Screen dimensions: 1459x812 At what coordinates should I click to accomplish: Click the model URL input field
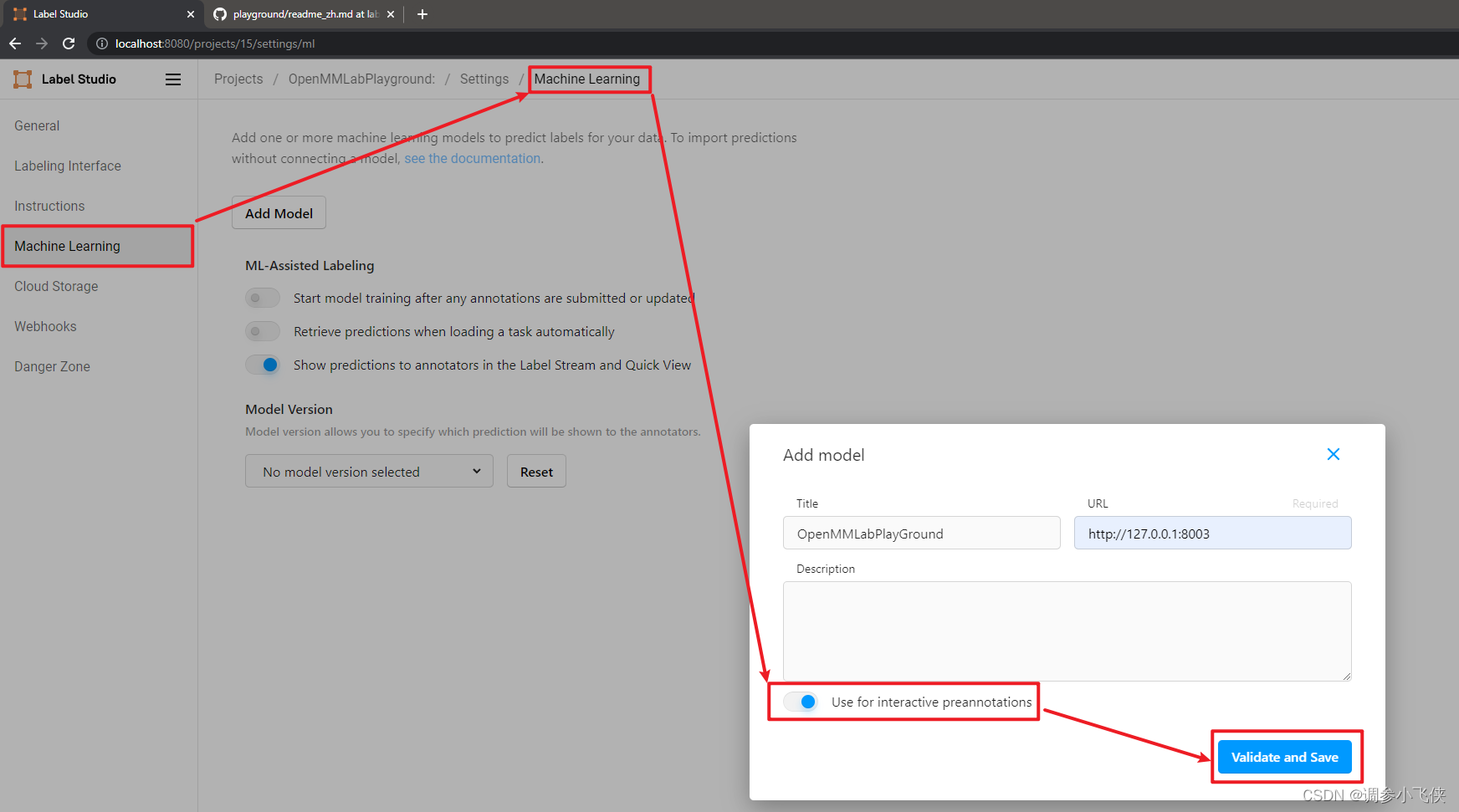pyautogui.click(x=1212, y=534)
